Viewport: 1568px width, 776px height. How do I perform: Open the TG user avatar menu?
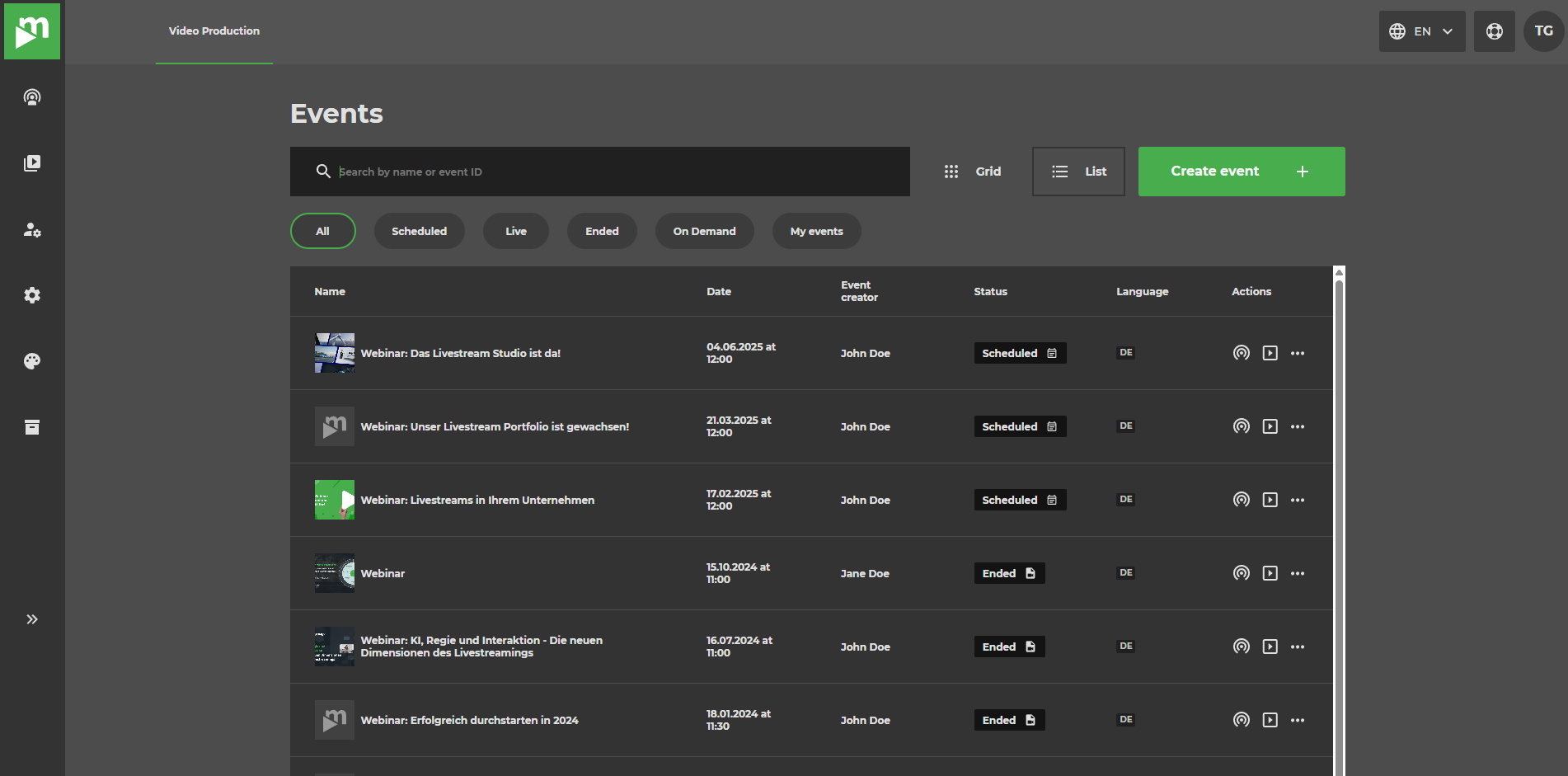coord(1544,31)
